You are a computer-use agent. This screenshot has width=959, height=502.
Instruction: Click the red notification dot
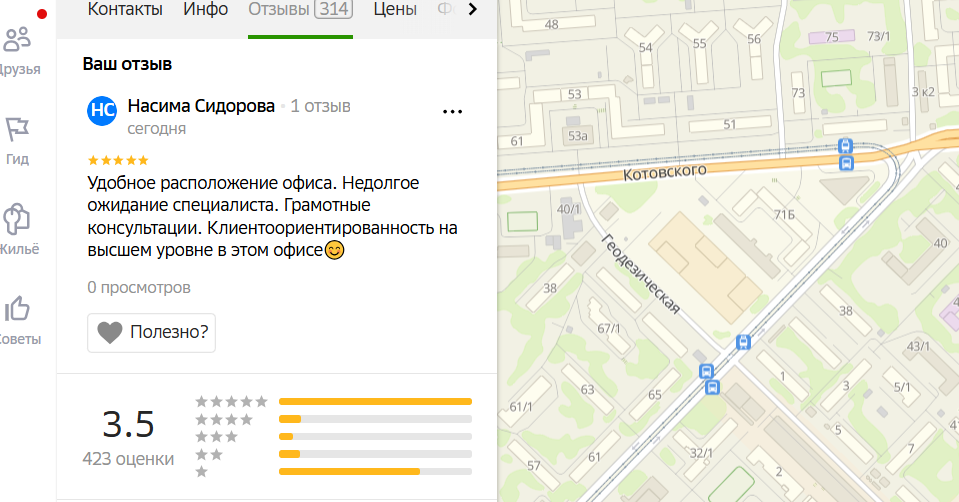pos(42,14)
